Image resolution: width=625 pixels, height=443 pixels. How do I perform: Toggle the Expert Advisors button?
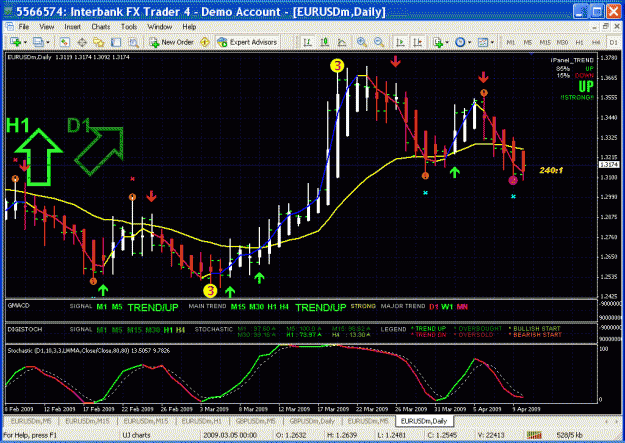coord(247,42)
